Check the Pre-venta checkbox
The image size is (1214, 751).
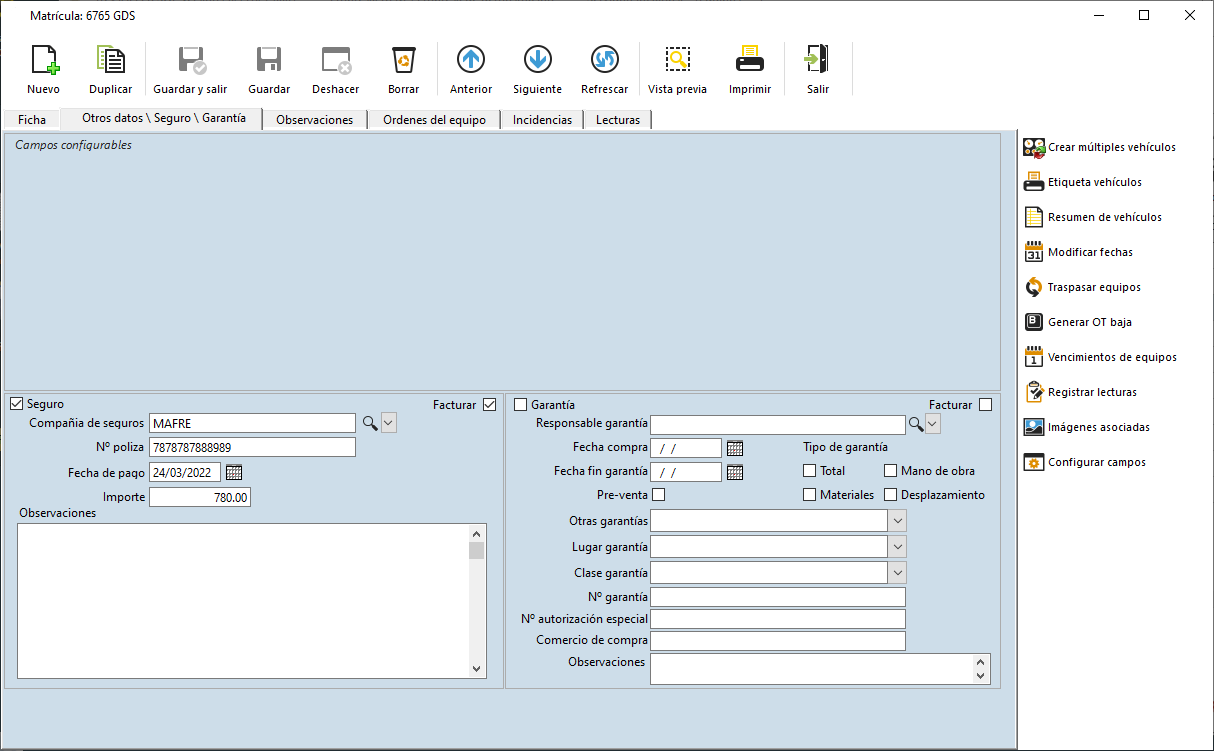[x=658, y=494]
